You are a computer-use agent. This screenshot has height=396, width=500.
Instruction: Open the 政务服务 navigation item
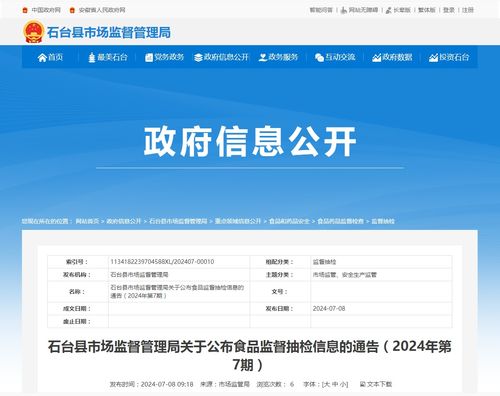pyautogui.click(x=278, y=57)
